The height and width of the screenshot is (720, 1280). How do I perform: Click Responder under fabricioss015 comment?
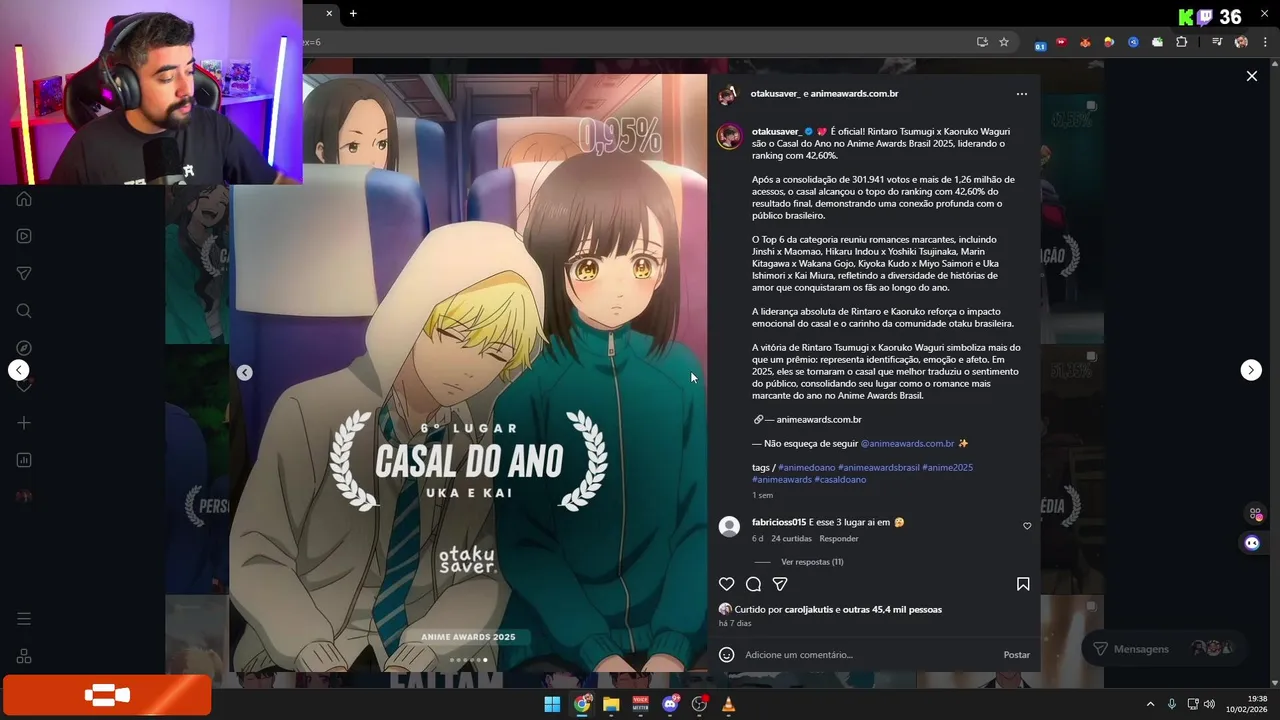pyautogui.click(x=839, y=539)
